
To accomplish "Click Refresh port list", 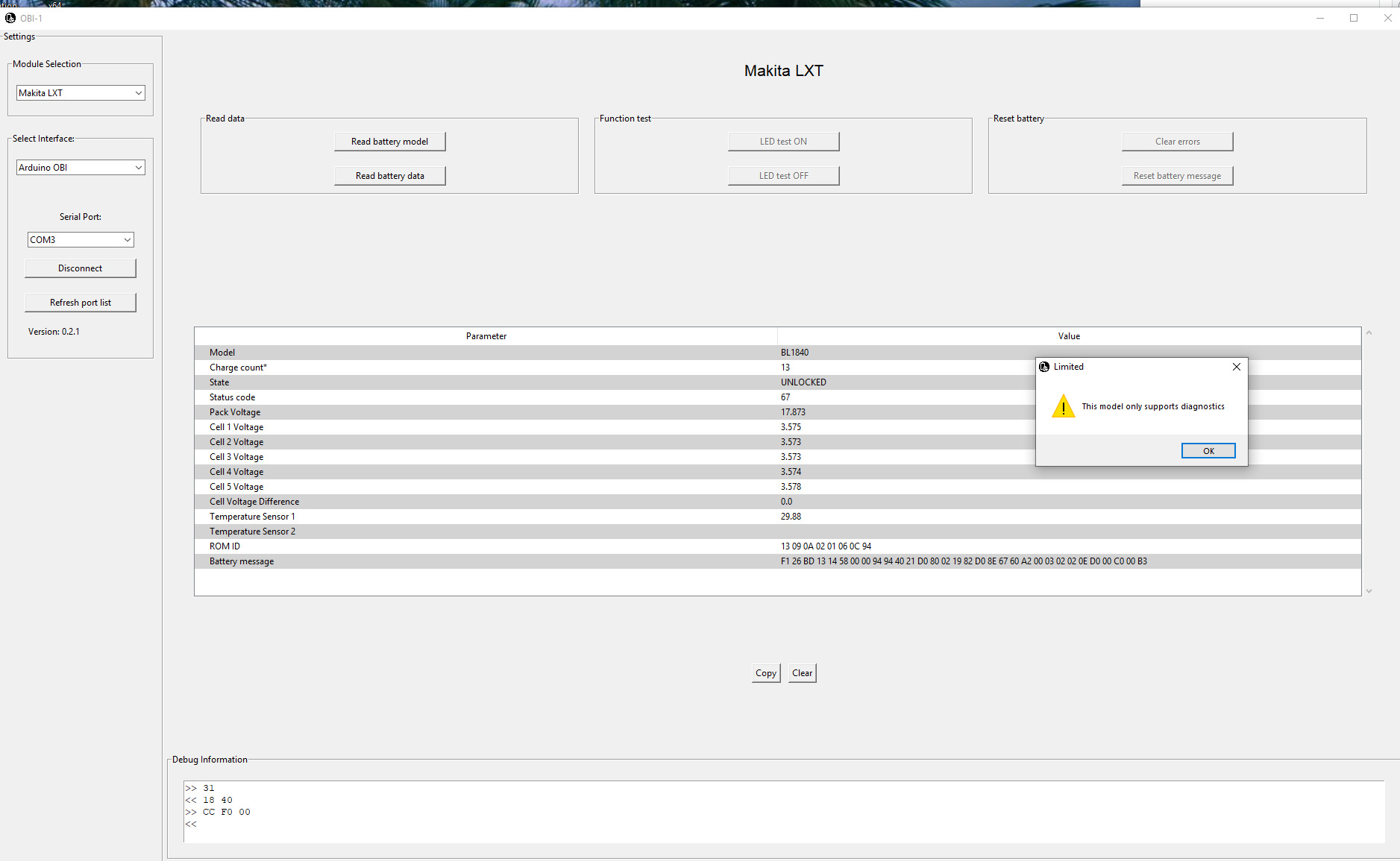I will coord(81,303).
